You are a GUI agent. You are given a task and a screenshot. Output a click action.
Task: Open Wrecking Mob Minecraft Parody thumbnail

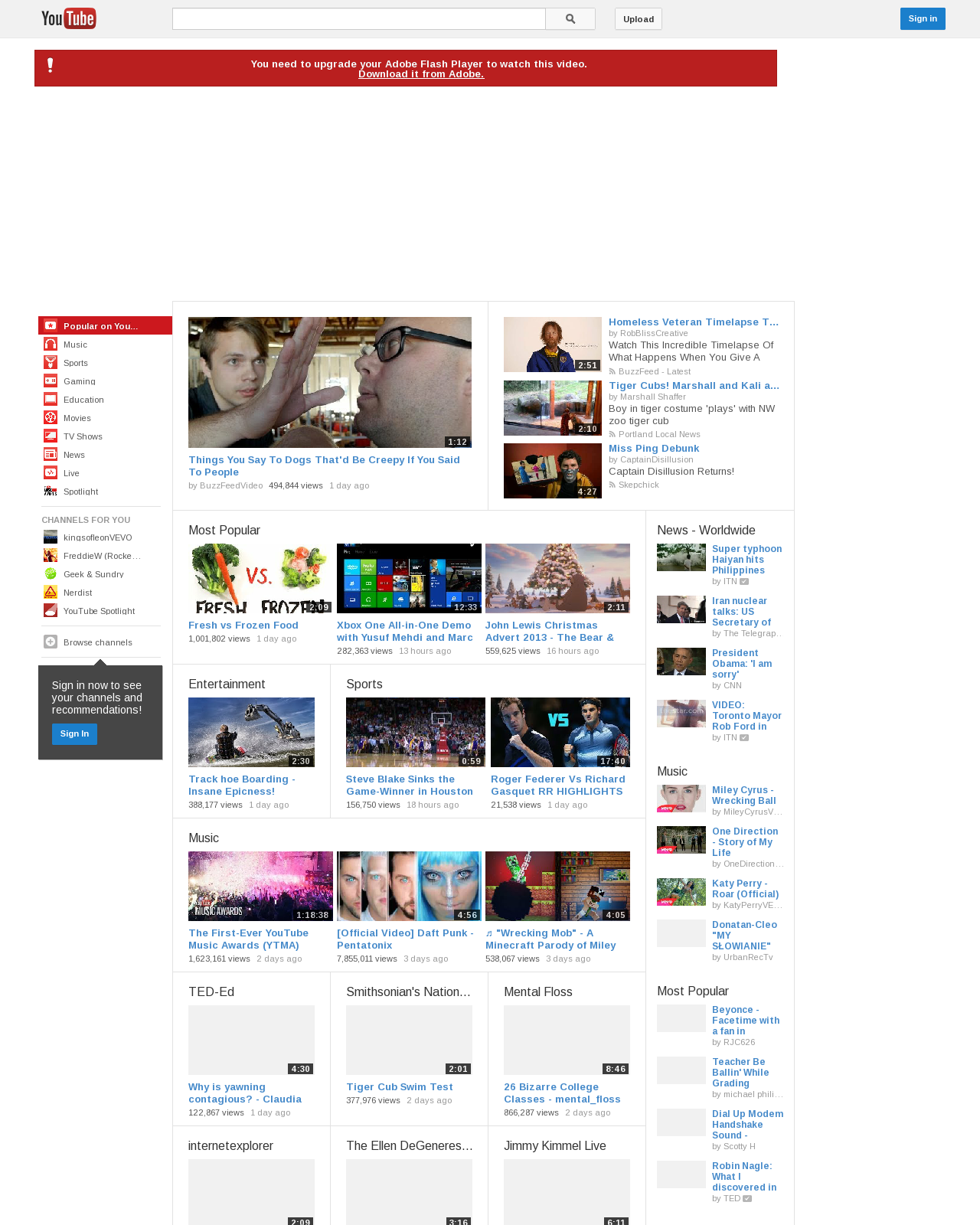557,886
